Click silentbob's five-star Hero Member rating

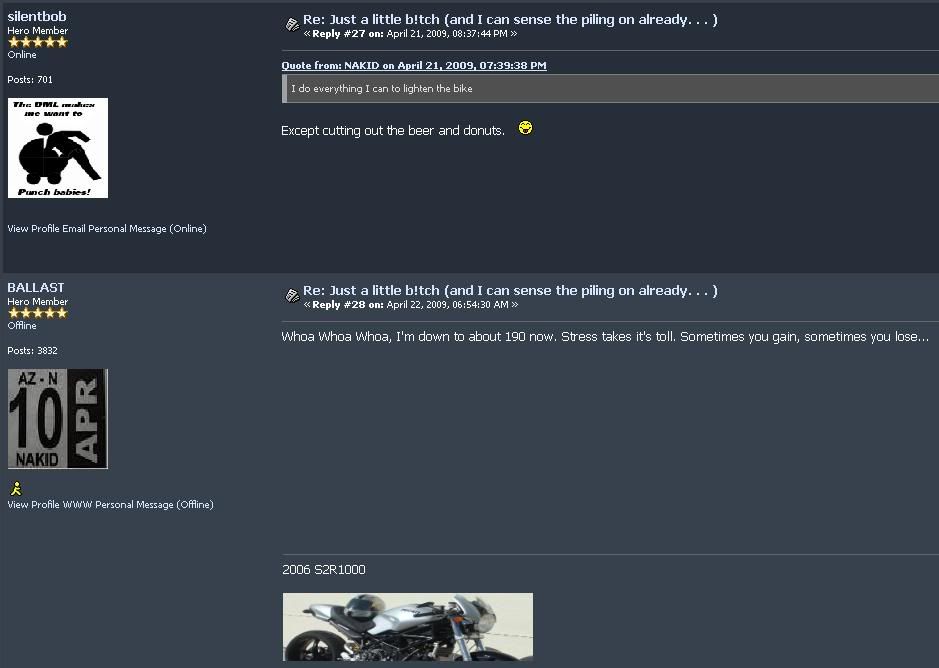click(38, 42)
